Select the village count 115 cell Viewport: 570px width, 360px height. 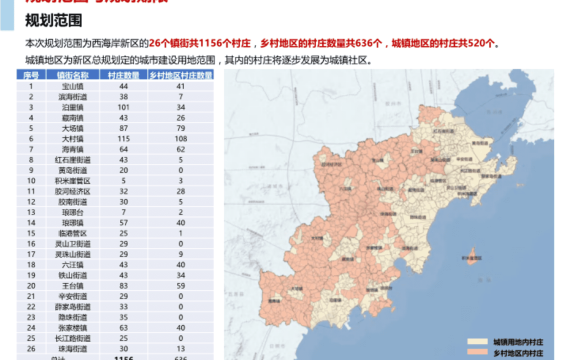[x=124, y=139]
